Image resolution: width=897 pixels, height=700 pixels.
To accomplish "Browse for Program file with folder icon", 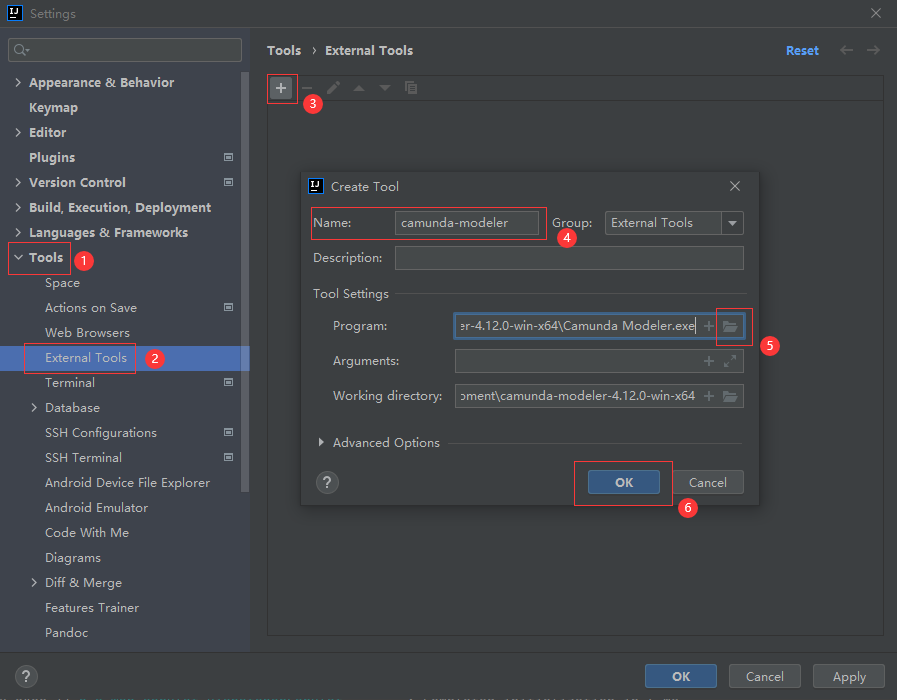I will (730, 326).
